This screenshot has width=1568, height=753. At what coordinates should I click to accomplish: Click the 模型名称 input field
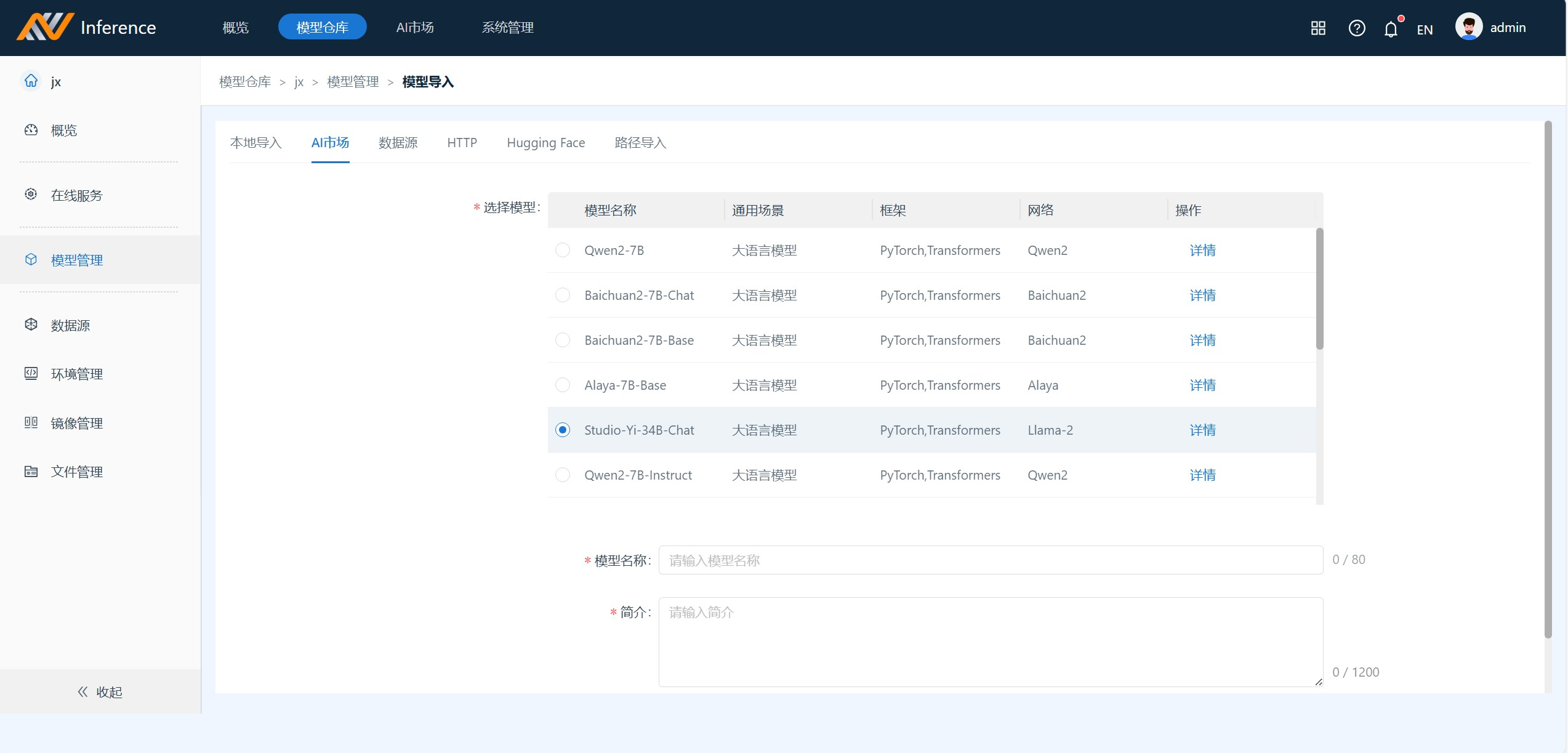tap(990, 560)
